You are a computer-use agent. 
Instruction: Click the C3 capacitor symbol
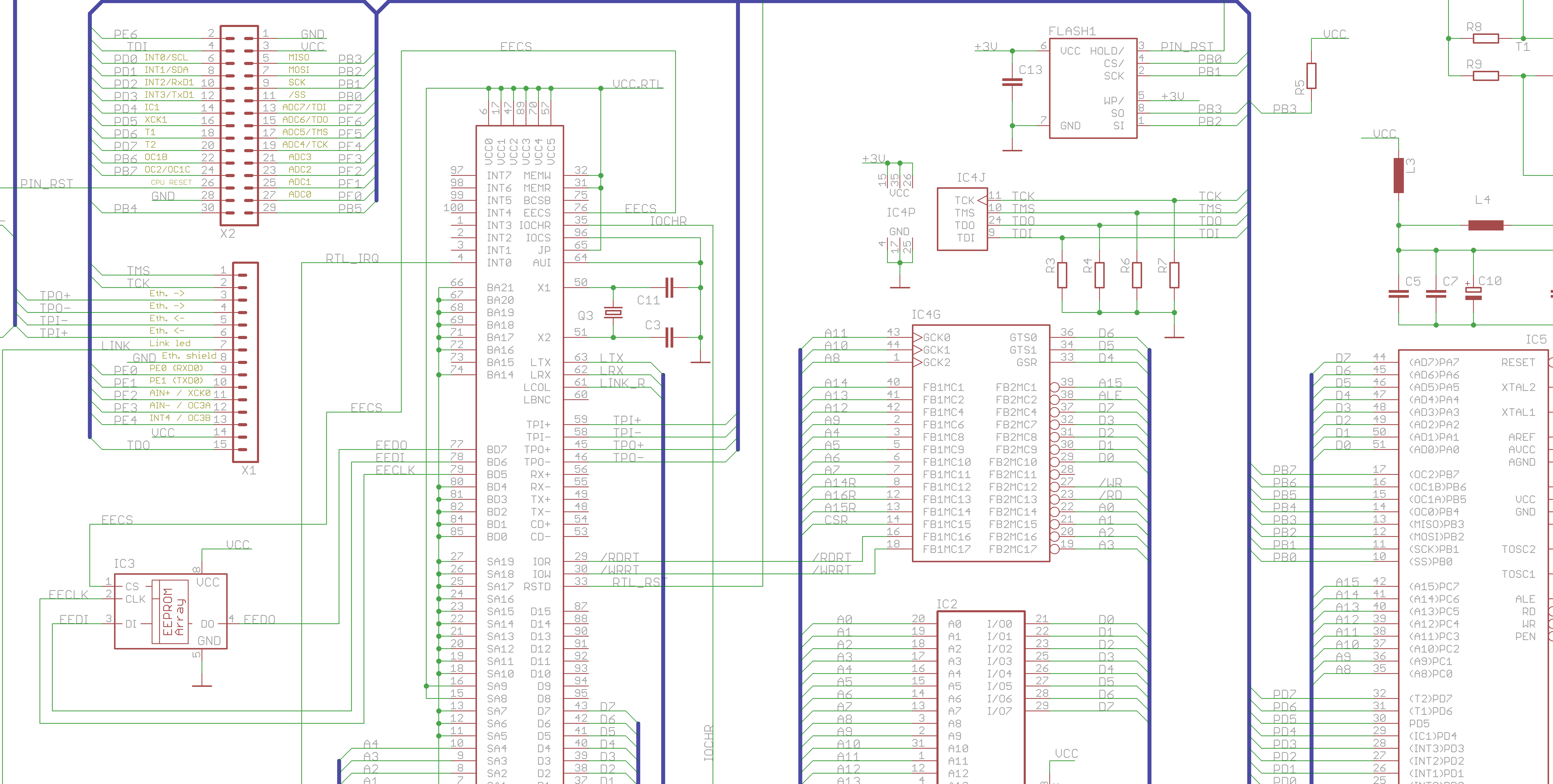click(x=669, y=337)
